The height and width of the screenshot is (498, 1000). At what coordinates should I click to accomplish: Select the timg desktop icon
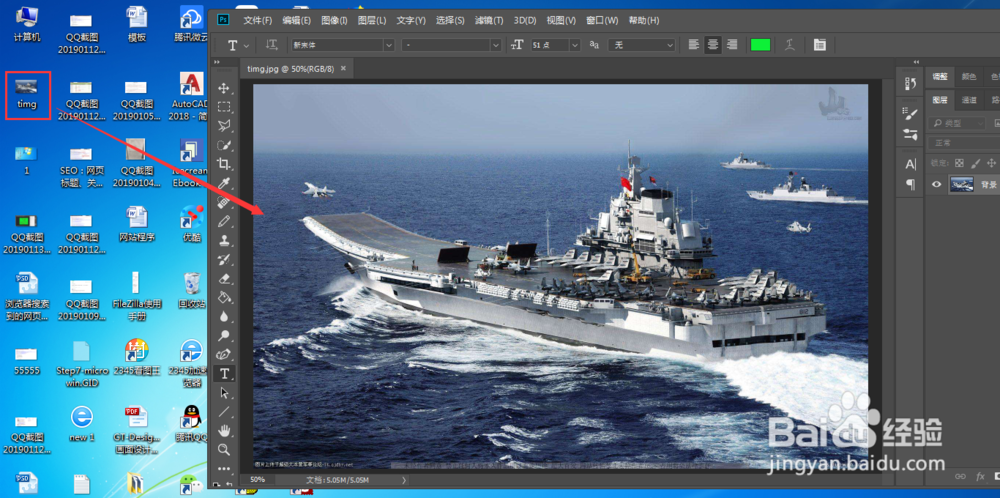click(27, 93)
